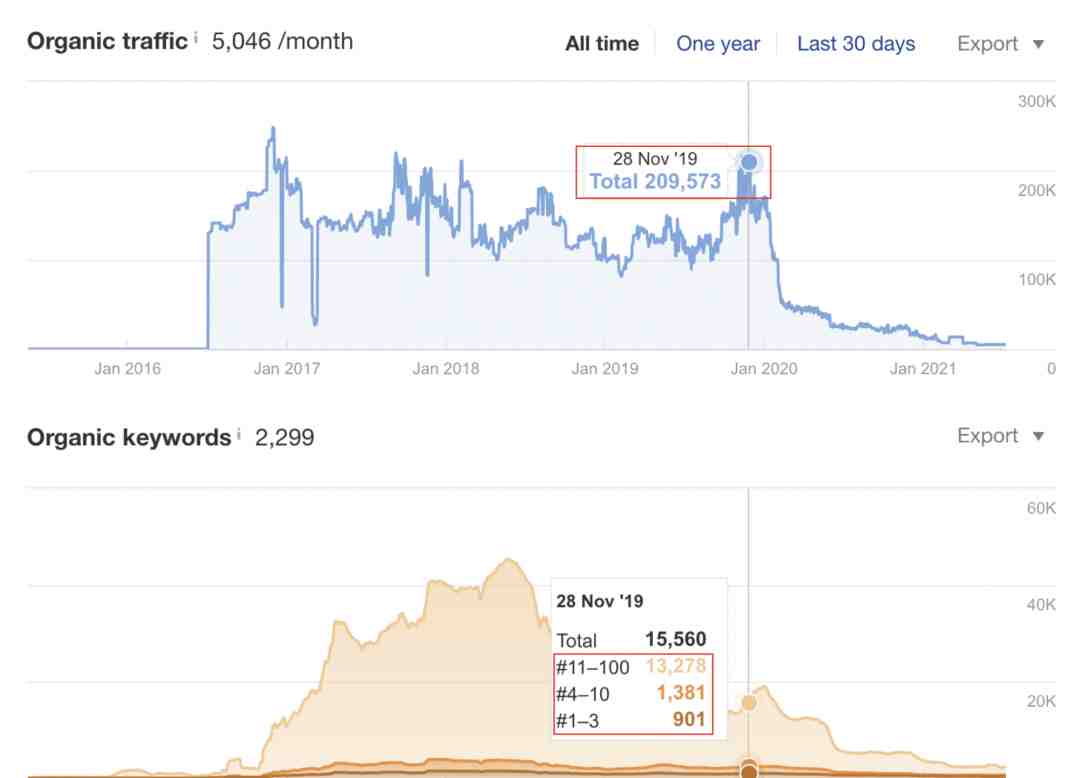Click info icon beside Organic traffic
The width and height of the screenshot is (1080, 778).
[x=196, y=37]
